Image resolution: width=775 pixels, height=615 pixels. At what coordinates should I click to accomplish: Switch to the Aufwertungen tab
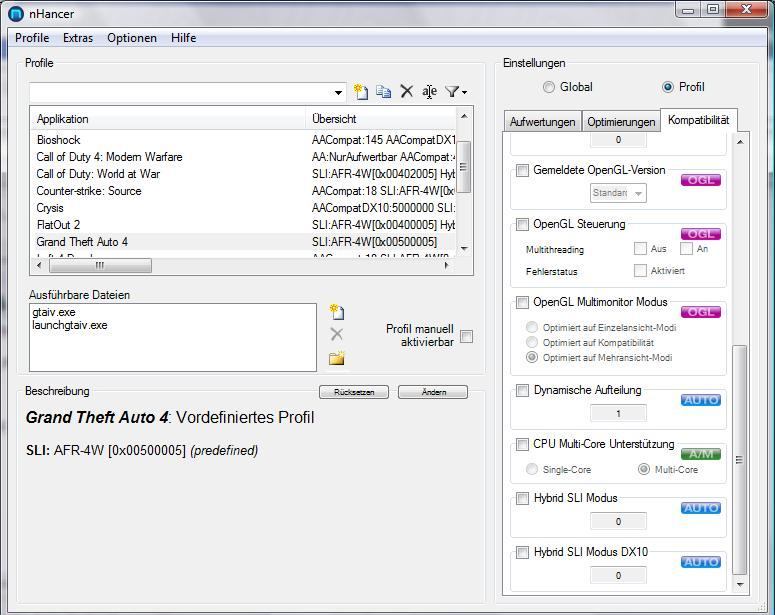542,122
